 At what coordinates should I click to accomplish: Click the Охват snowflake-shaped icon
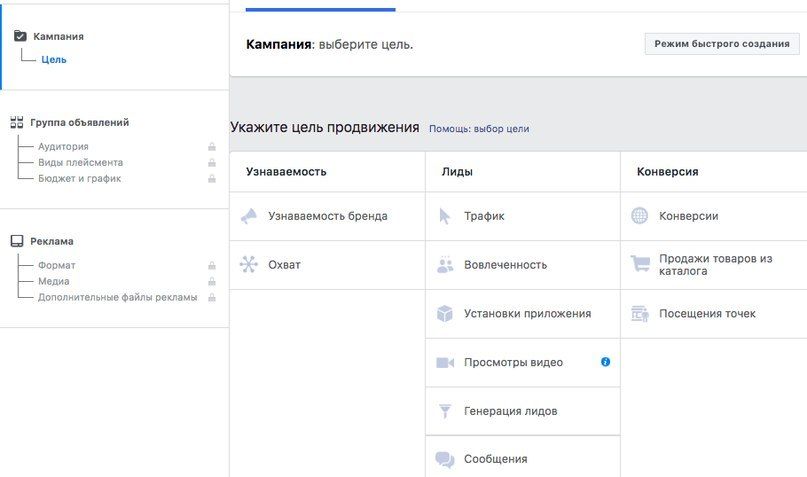click(x=249, y=264)
